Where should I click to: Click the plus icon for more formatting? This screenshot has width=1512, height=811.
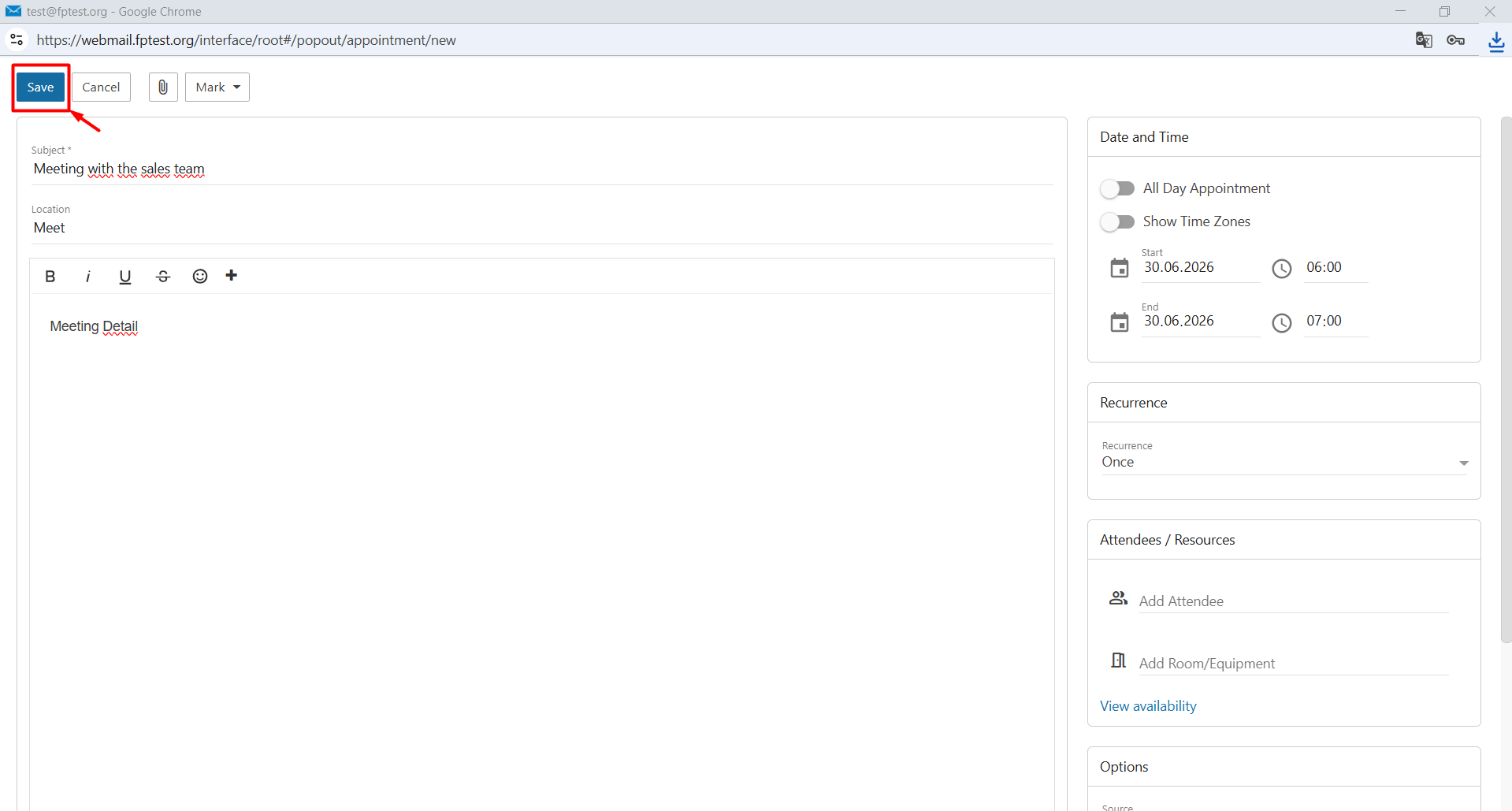[x=232, y=276]
